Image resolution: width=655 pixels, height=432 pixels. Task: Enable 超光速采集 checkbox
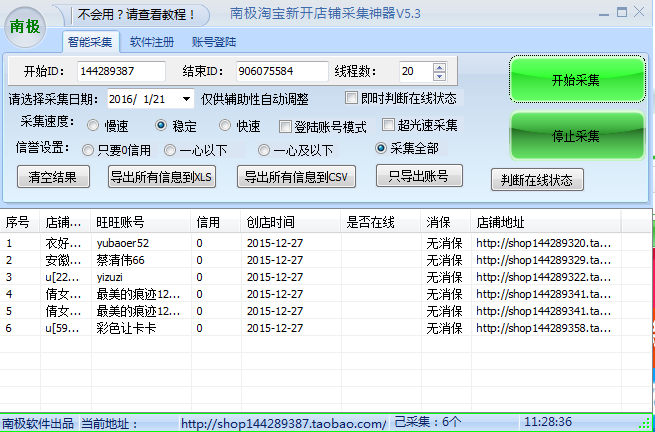[x=389, y=125]
